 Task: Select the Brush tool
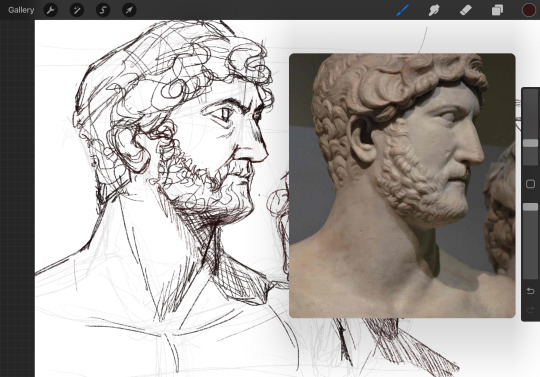coord(403,10)
